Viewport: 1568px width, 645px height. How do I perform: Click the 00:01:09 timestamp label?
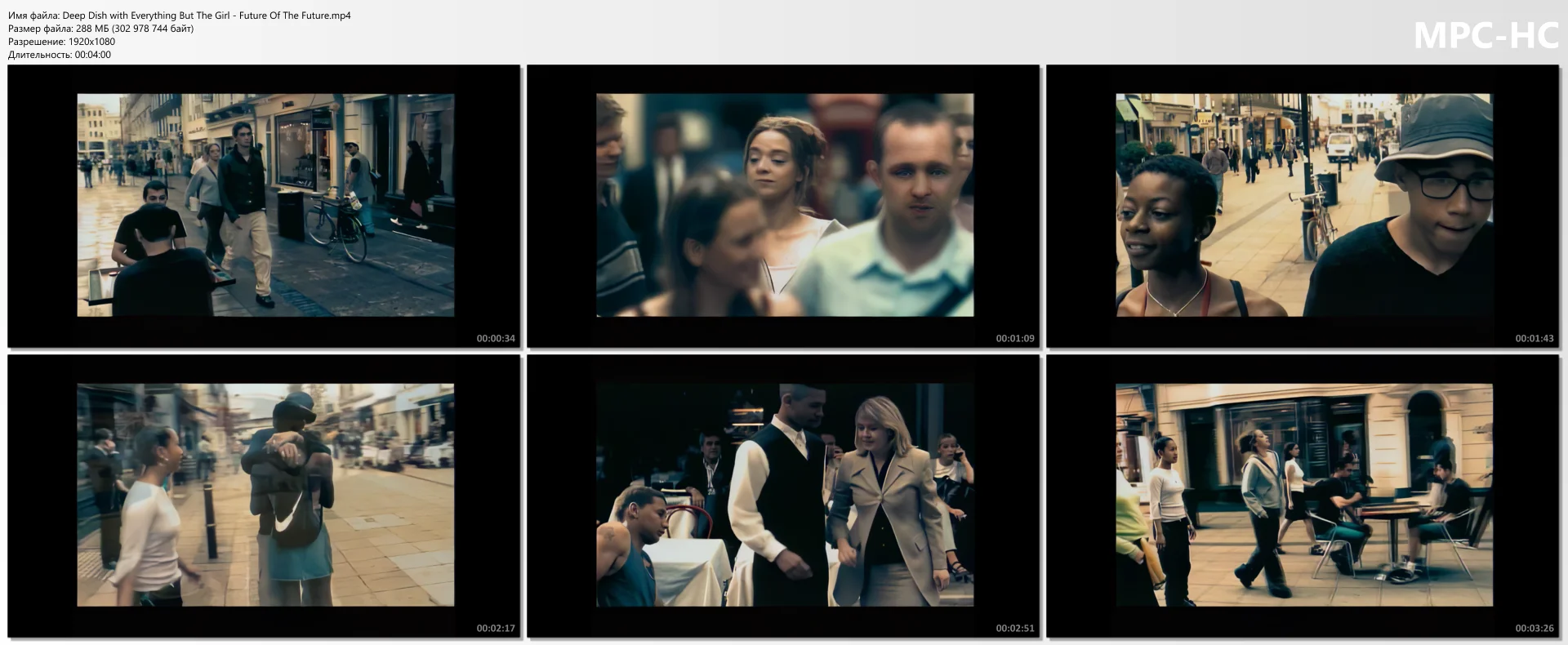coord(1015,338)
